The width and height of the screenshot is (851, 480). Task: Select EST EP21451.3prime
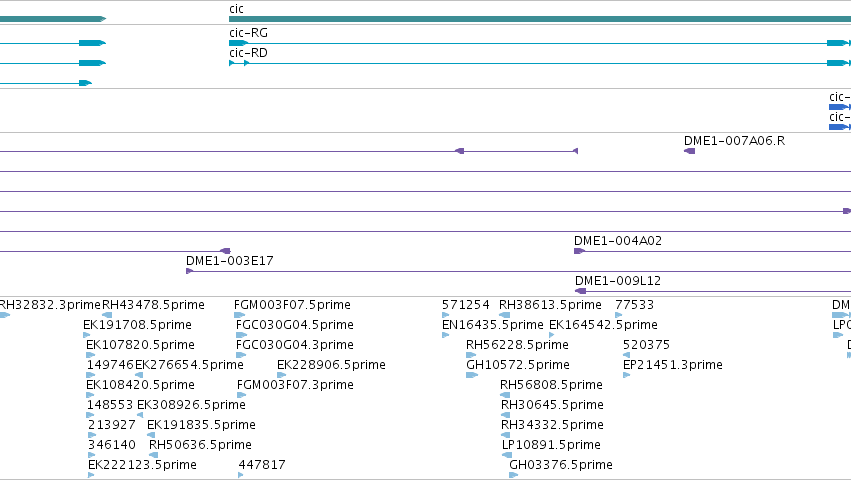click(673, 365)
